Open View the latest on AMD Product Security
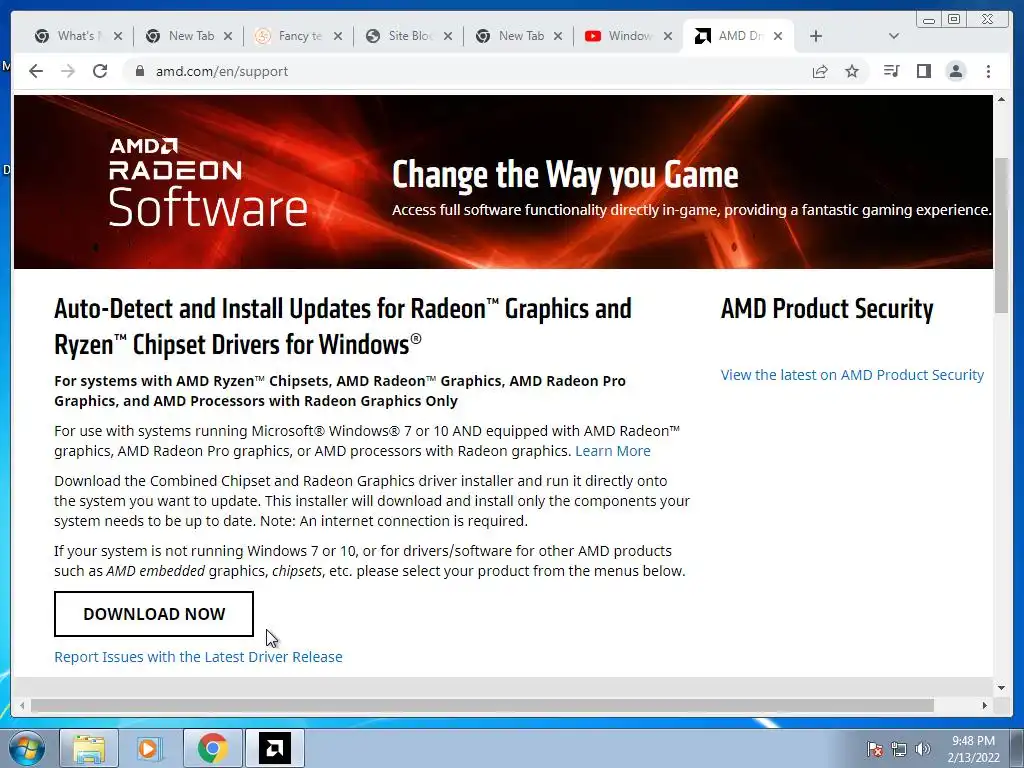Viewport: 1024px width, 768px height. [x=852, y=375]
